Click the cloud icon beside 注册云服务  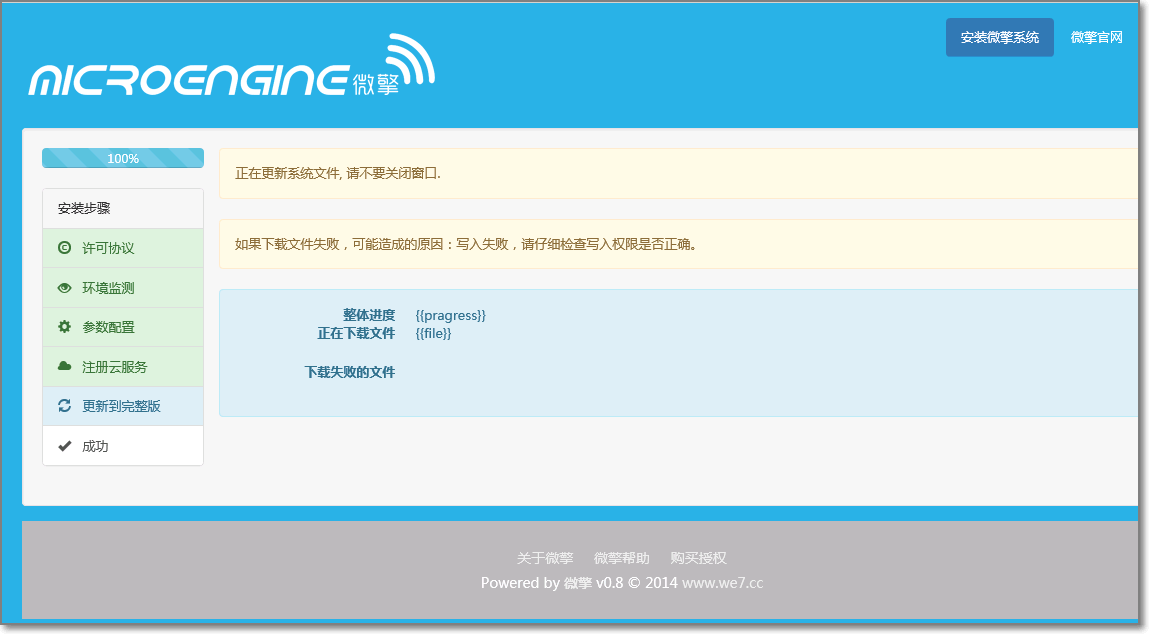[x=65, y=367]
